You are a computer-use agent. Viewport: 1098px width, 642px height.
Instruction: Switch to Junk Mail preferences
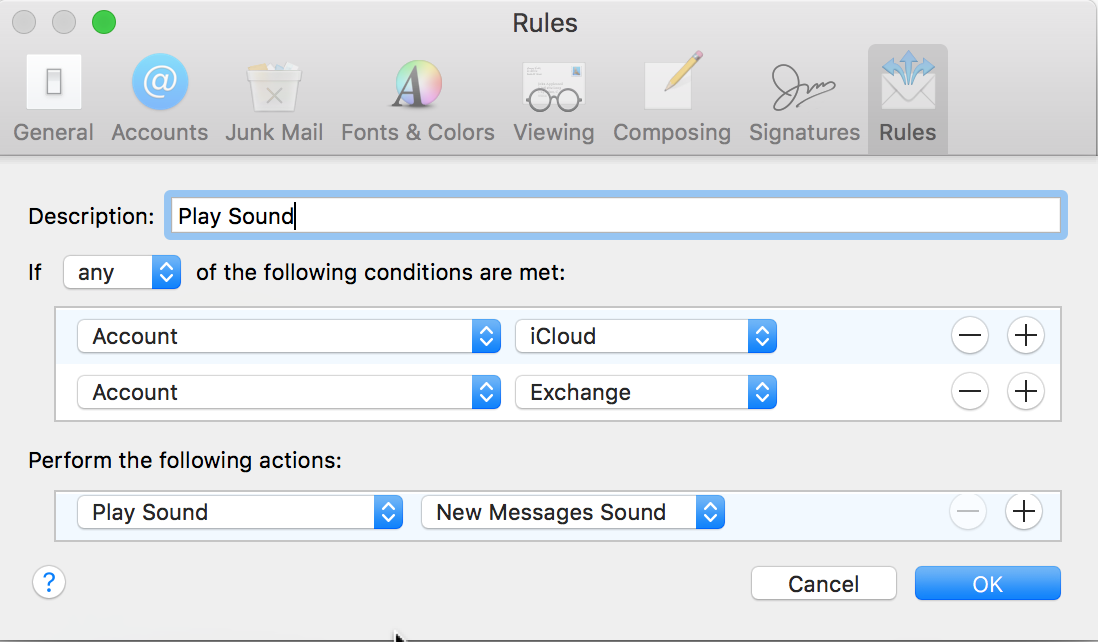(274, 86)
